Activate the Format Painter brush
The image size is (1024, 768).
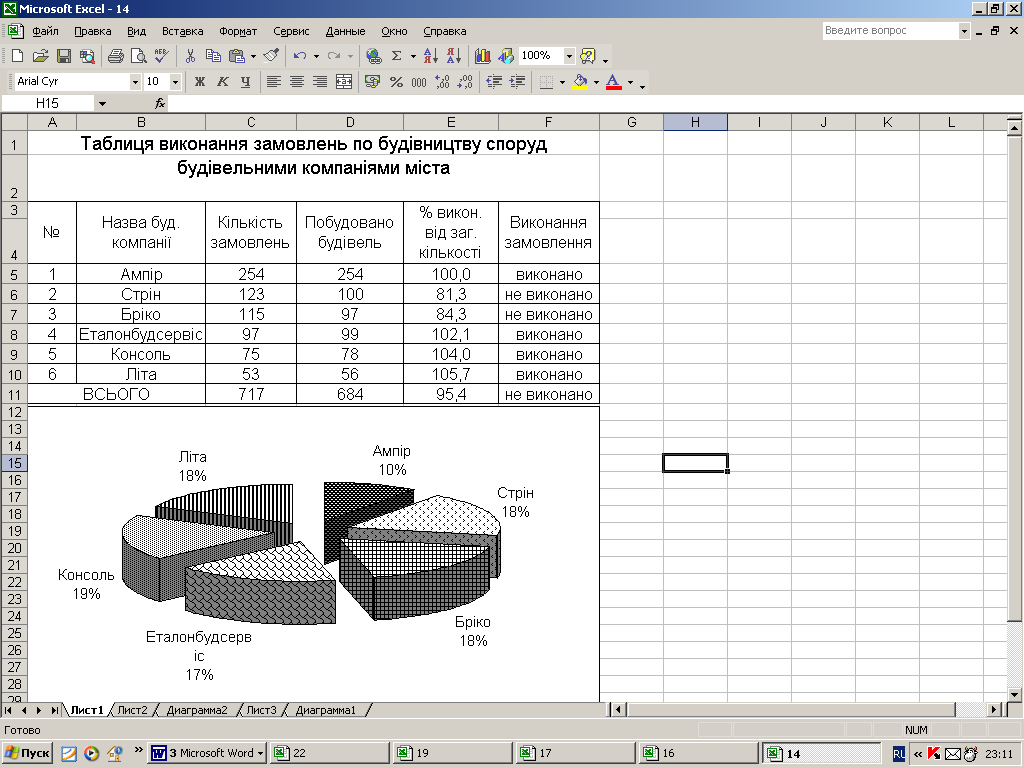coord(272,56)
